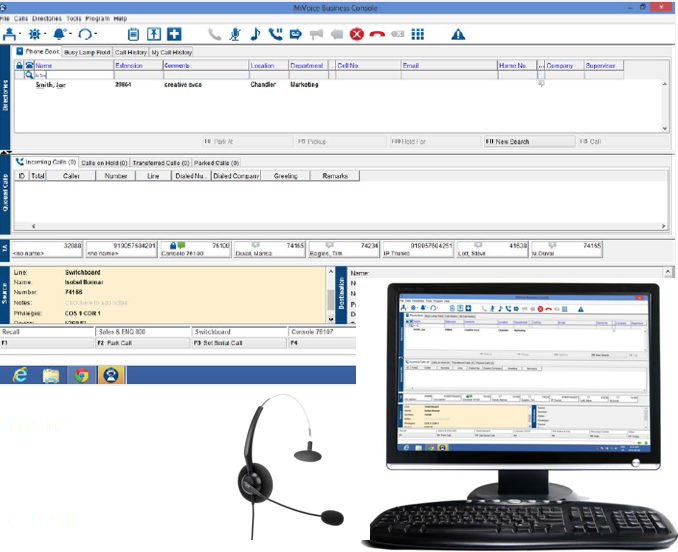
Task: Click the Hold For button
Action: (435, 141)
